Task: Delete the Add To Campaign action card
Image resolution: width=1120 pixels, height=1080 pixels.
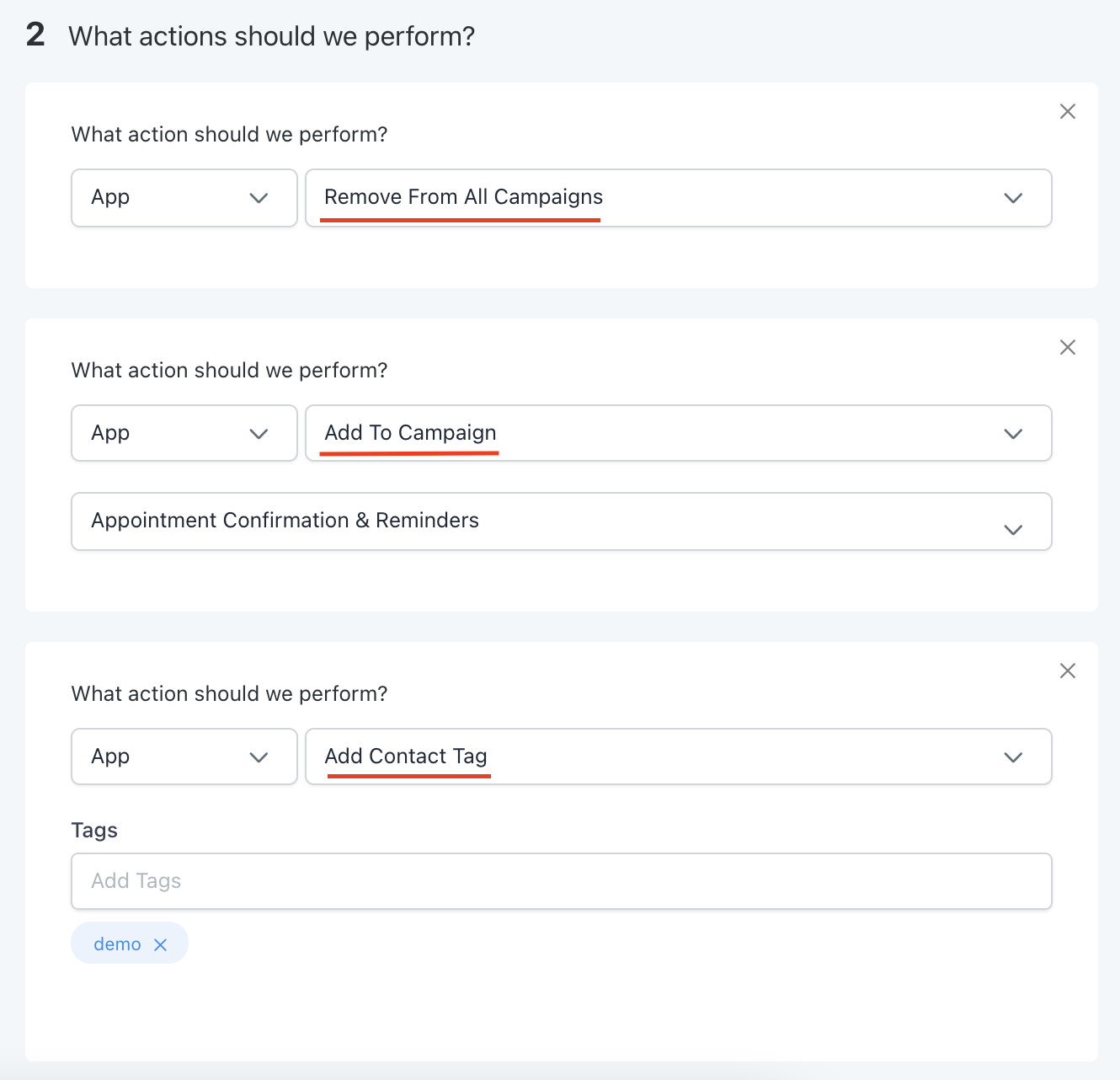Action: pos(1068,347)
